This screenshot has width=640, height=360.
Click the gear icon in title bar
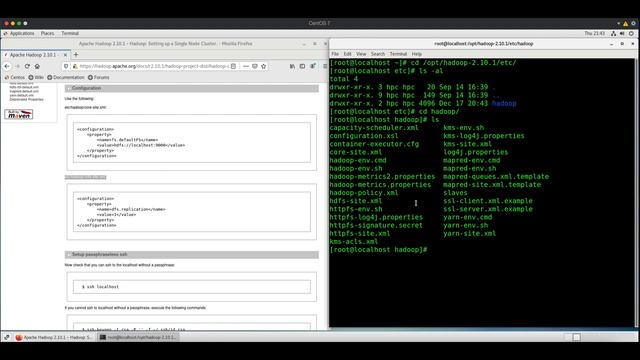[634, 23]
